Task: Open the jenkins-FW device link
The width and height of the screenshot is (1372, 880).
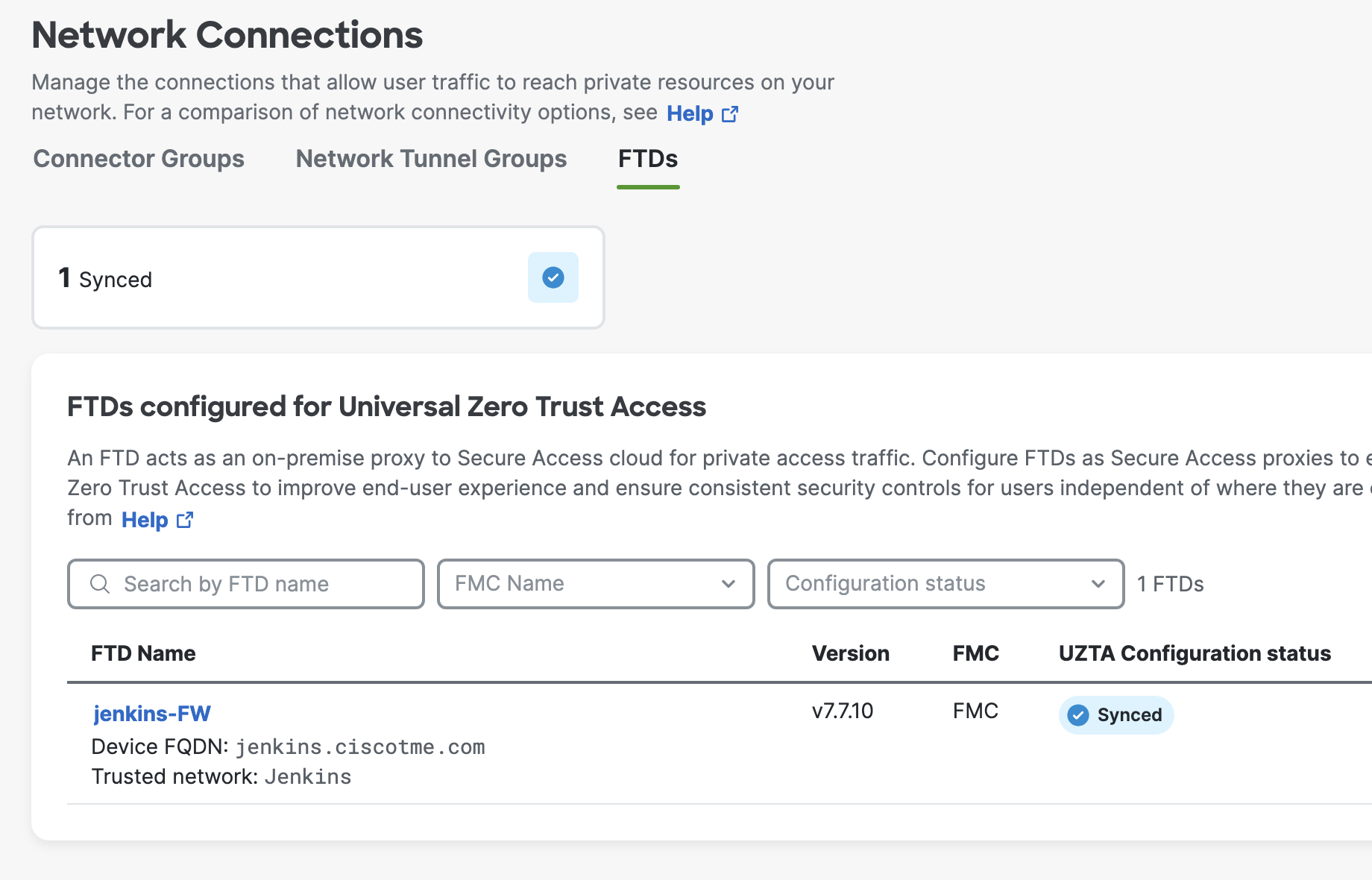Action: pyautogui.click(x=151, y=714)
